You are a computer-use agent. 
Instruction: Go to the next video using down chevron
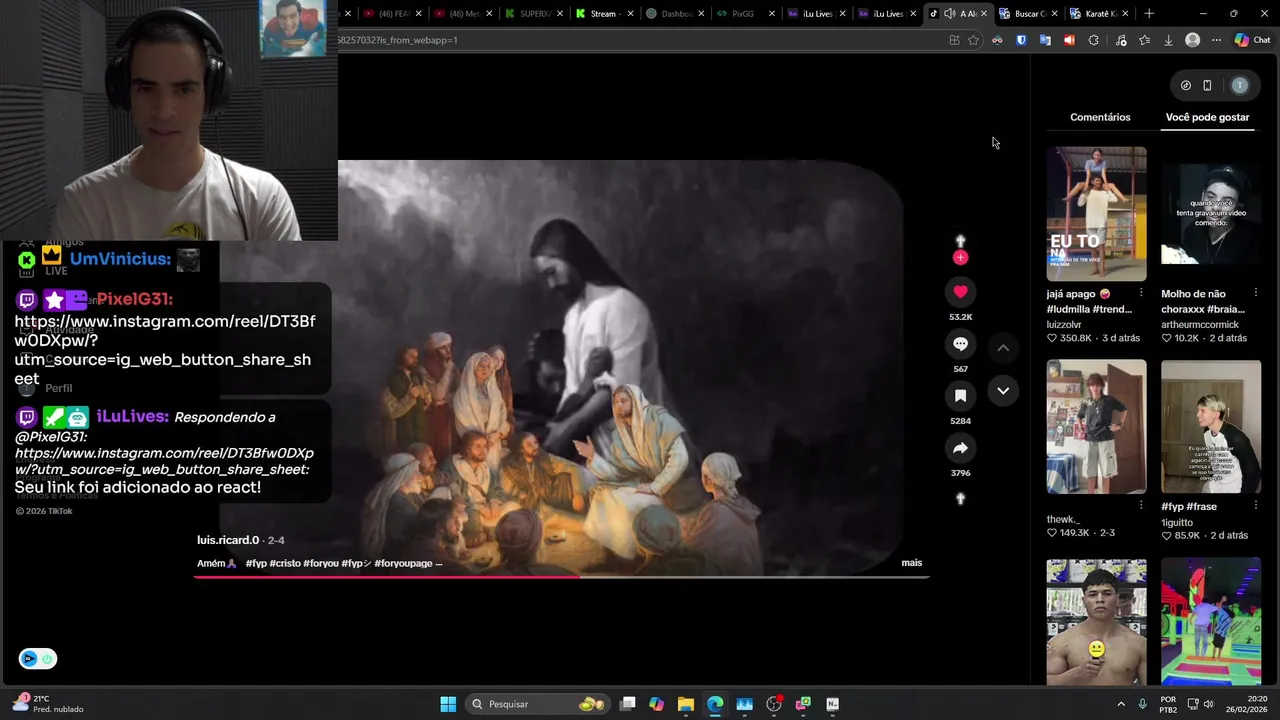pos(1003,391)
